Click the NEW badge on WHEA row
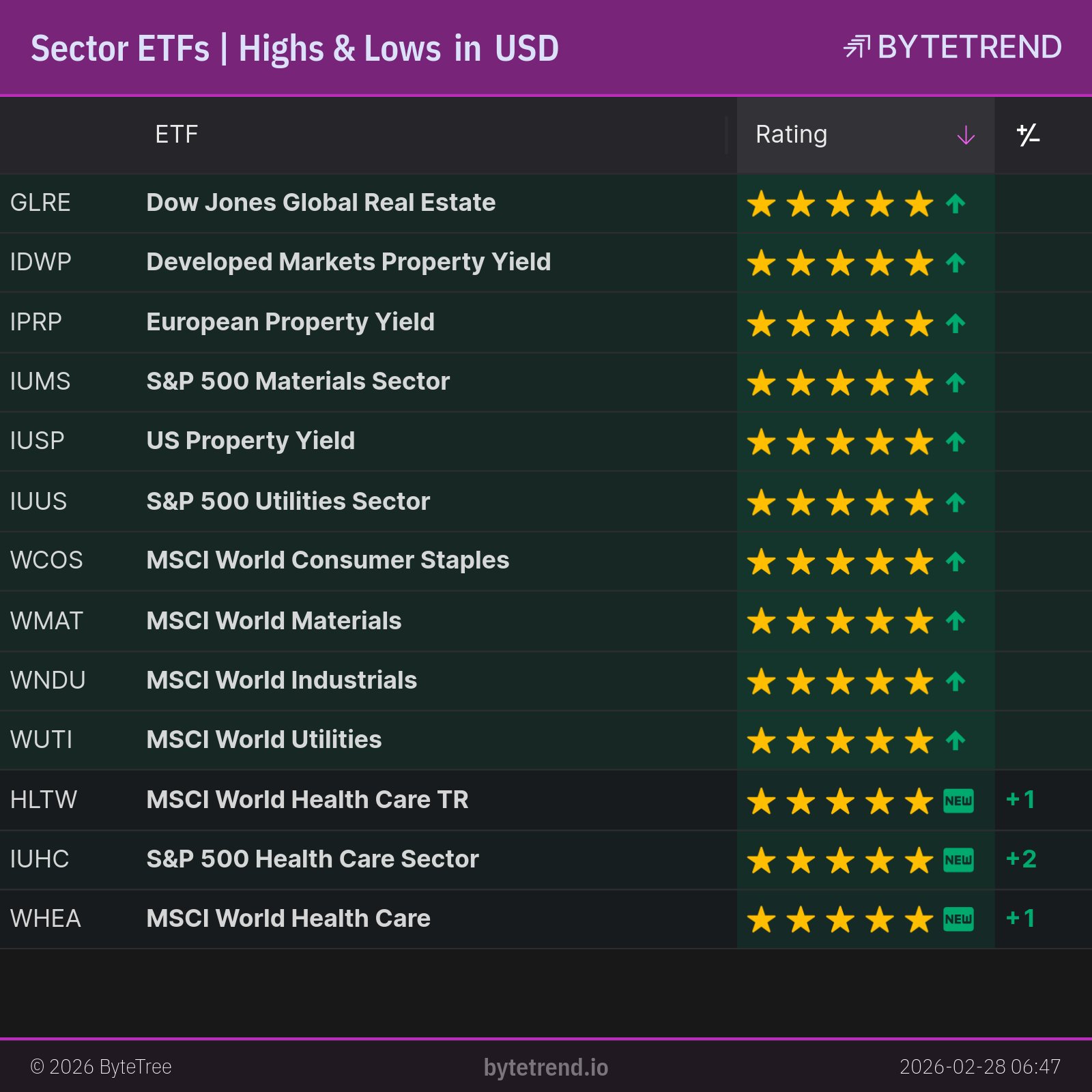The width and height of the screenshot is (1092, 1092). point(958,919)
